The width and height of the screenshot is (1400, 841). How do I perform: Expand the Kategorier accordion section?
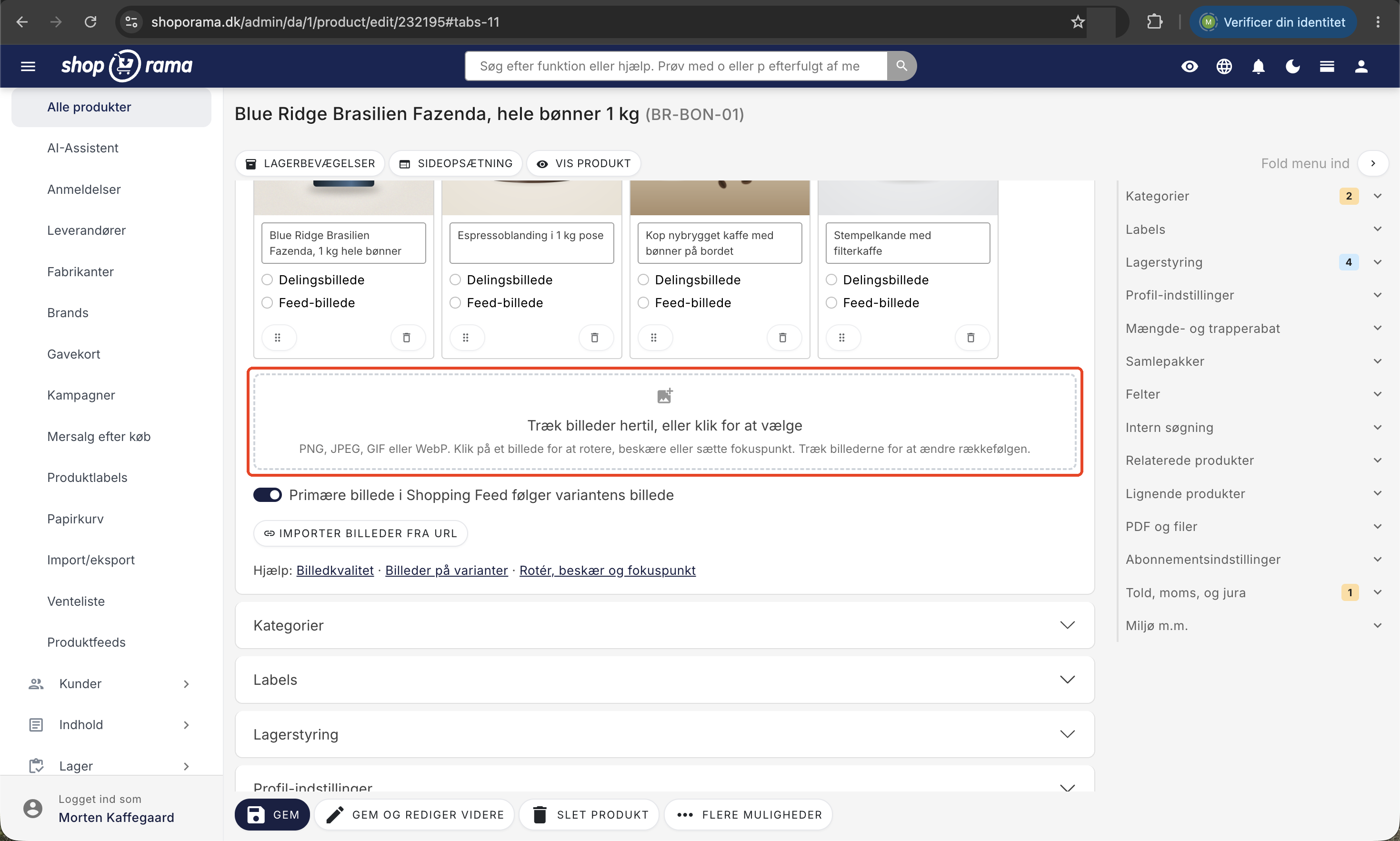pyautogui.click(x=665, y=625)
